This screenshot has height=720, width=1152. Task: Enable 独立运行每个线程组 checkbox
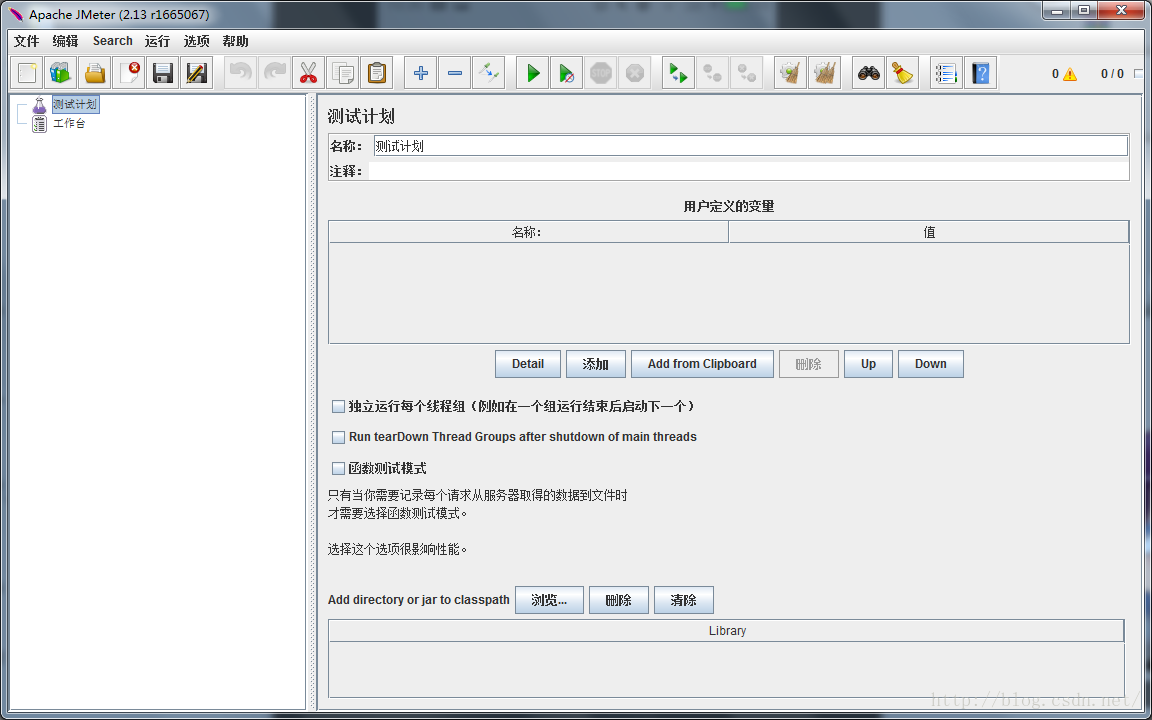338,406
